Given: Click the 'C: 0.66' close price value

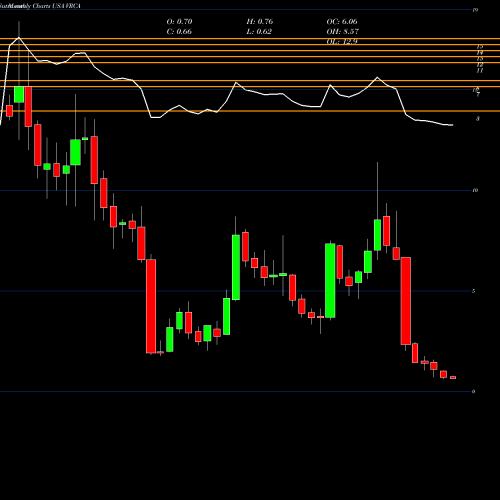Looking at the screenshot, I should click(x=179, y=32).
